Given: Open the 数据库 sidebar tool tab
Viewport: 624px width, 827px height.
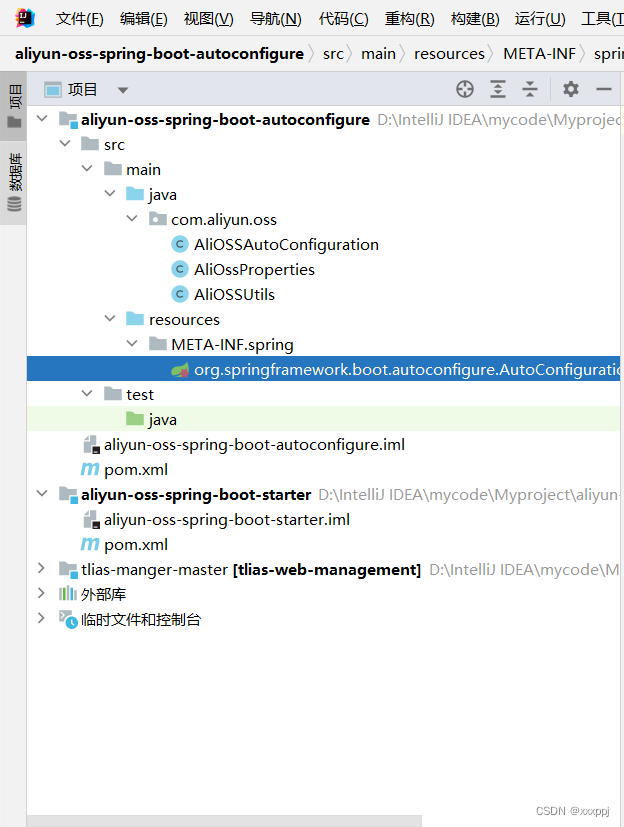Looking at the screenshot, I should pos(14,182).
